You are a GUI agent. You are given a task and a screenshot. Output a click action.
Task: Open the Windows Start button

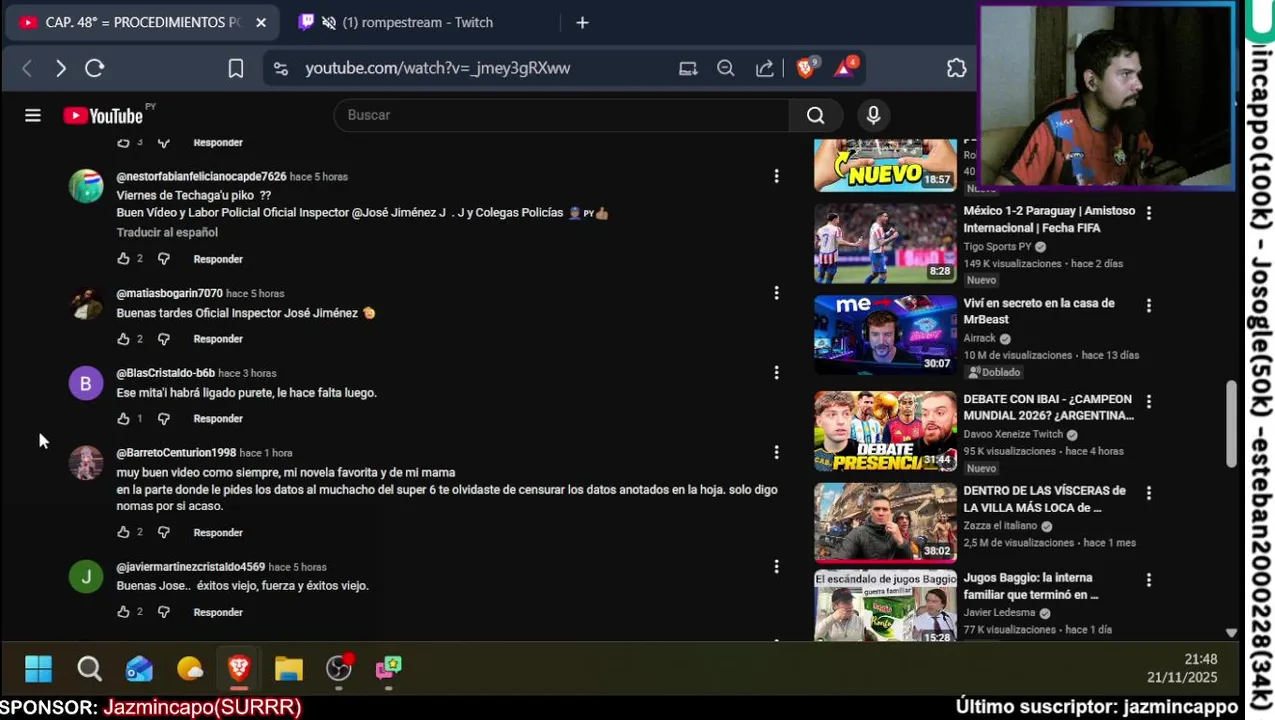38,668
